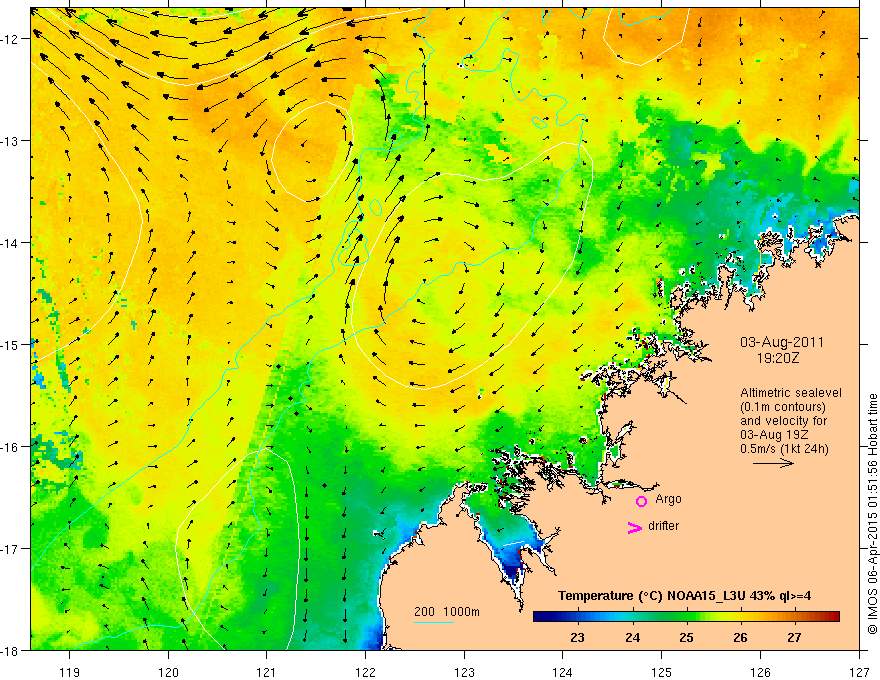Click the '24' temperature colorbar tick label
The height and width of the screenshot is (680, 880).
(x=632, y=638)
